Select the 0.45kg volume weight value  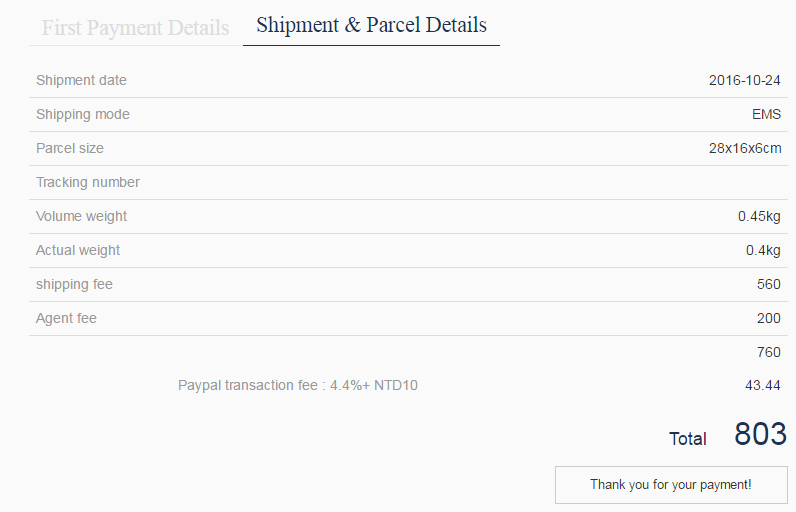click(759, 216)
